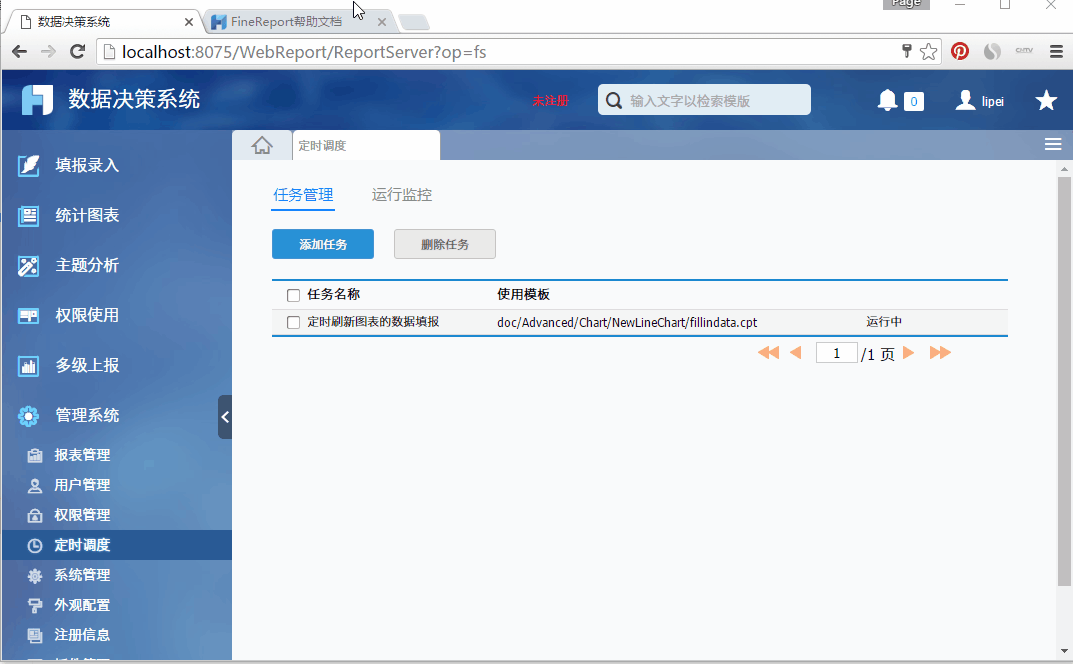
Task: Jump to last page arrow
Action: [940, 353]
